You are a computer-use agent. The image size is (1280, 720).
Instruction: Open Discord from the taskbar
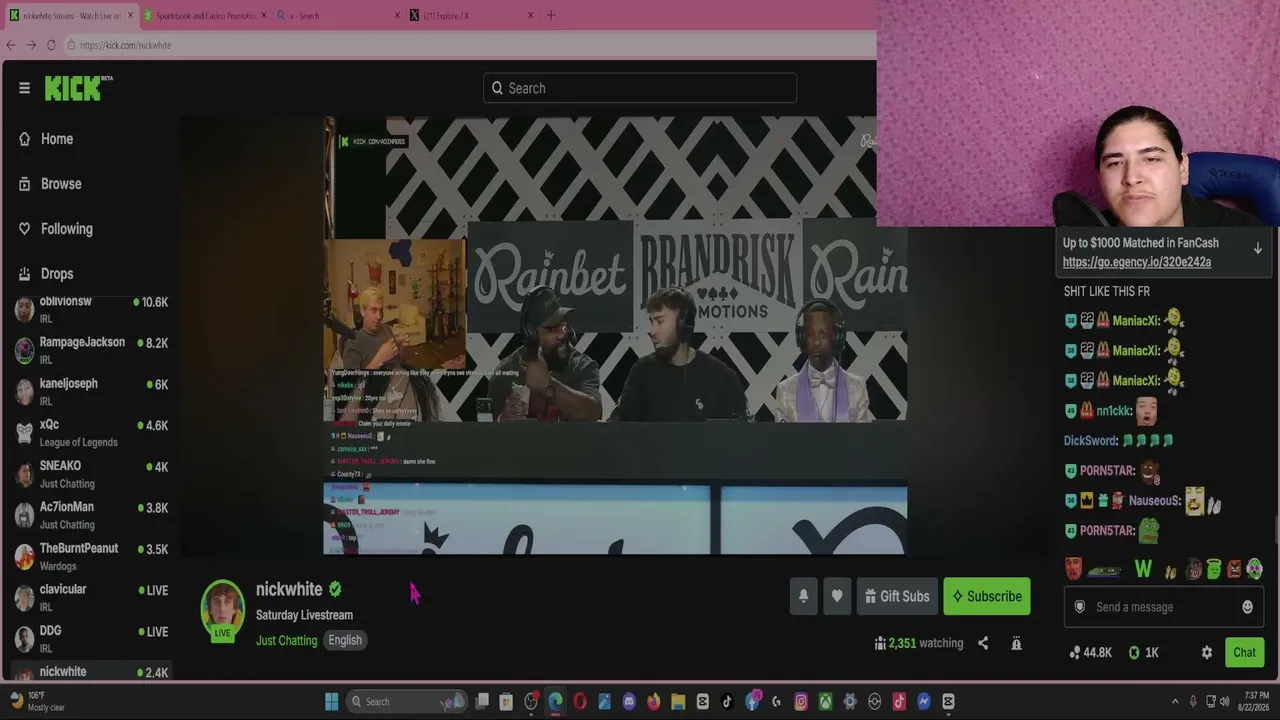(x=629, y=701)
